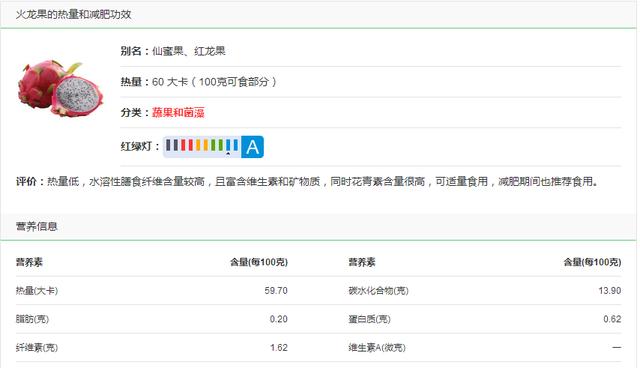Click the 热量 60 大卡 line
The height and width of the screenshot is (368, 640).
point(198,82)
